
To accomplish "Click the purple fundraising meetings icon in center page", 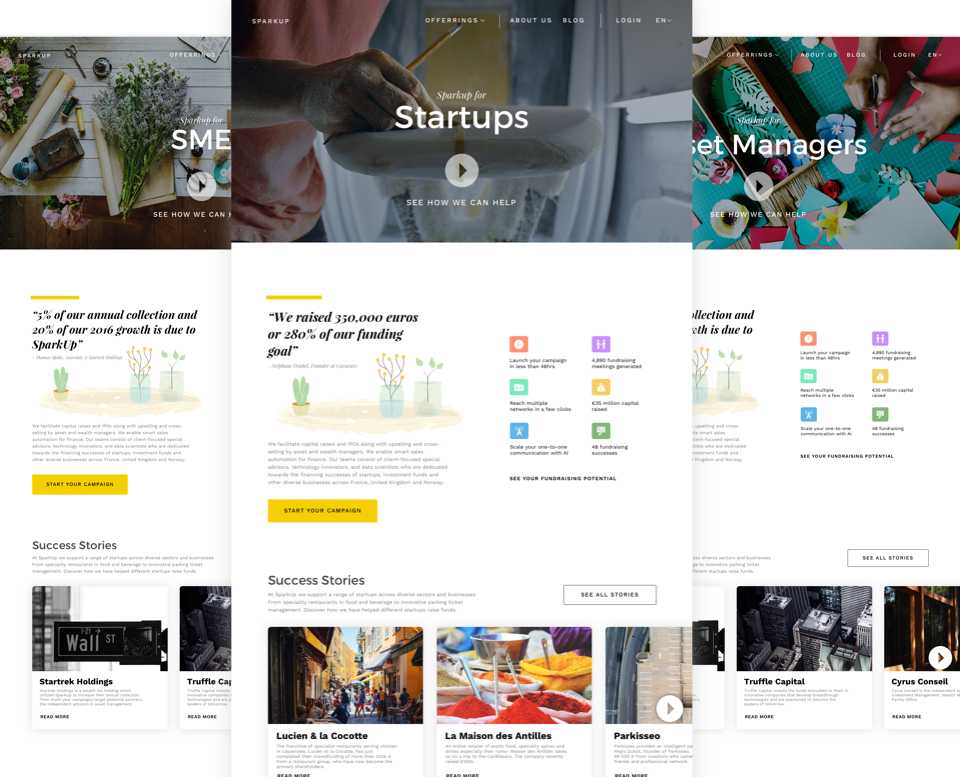I will tap(601, 344).
